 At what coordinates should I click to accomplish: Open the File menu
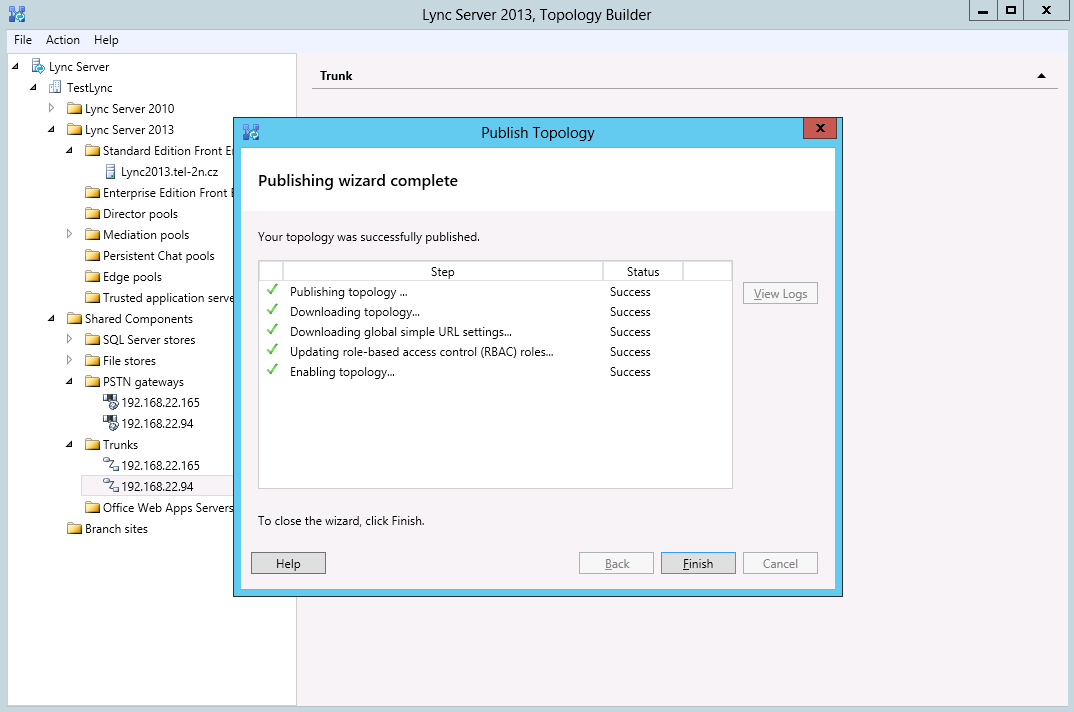23,40
